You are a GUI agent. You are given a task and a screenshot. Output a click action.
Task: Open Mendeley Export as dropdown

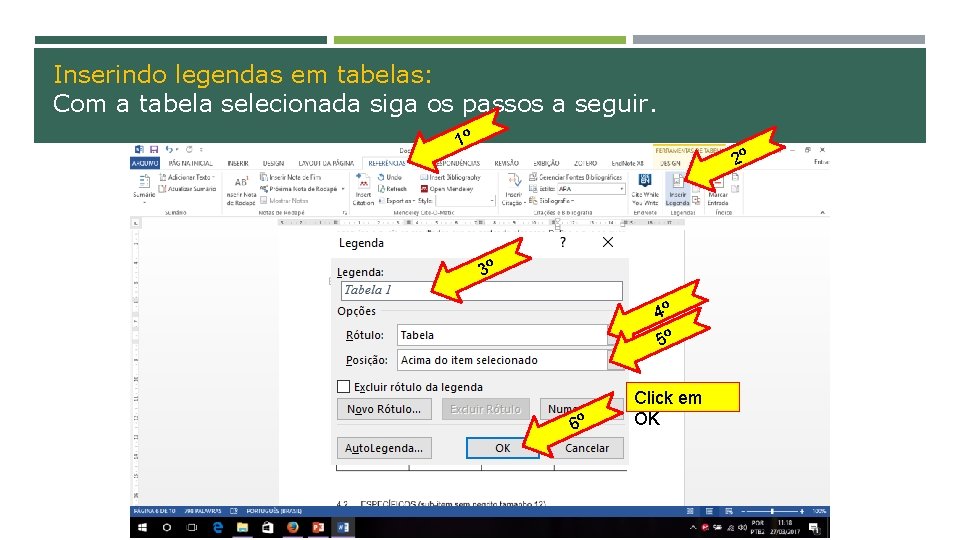(x=396, y=201)
